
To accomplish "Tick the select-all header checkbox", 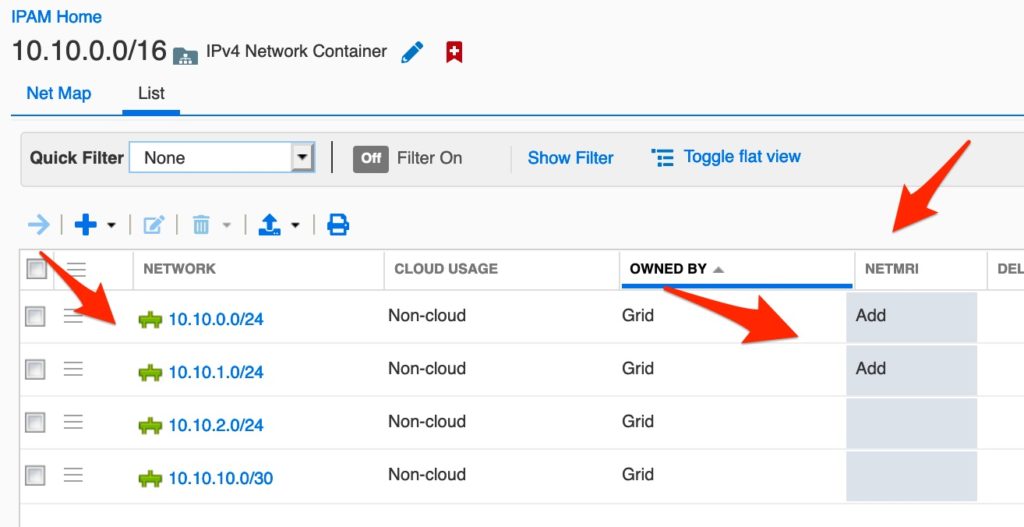I will tap(36, 269).
